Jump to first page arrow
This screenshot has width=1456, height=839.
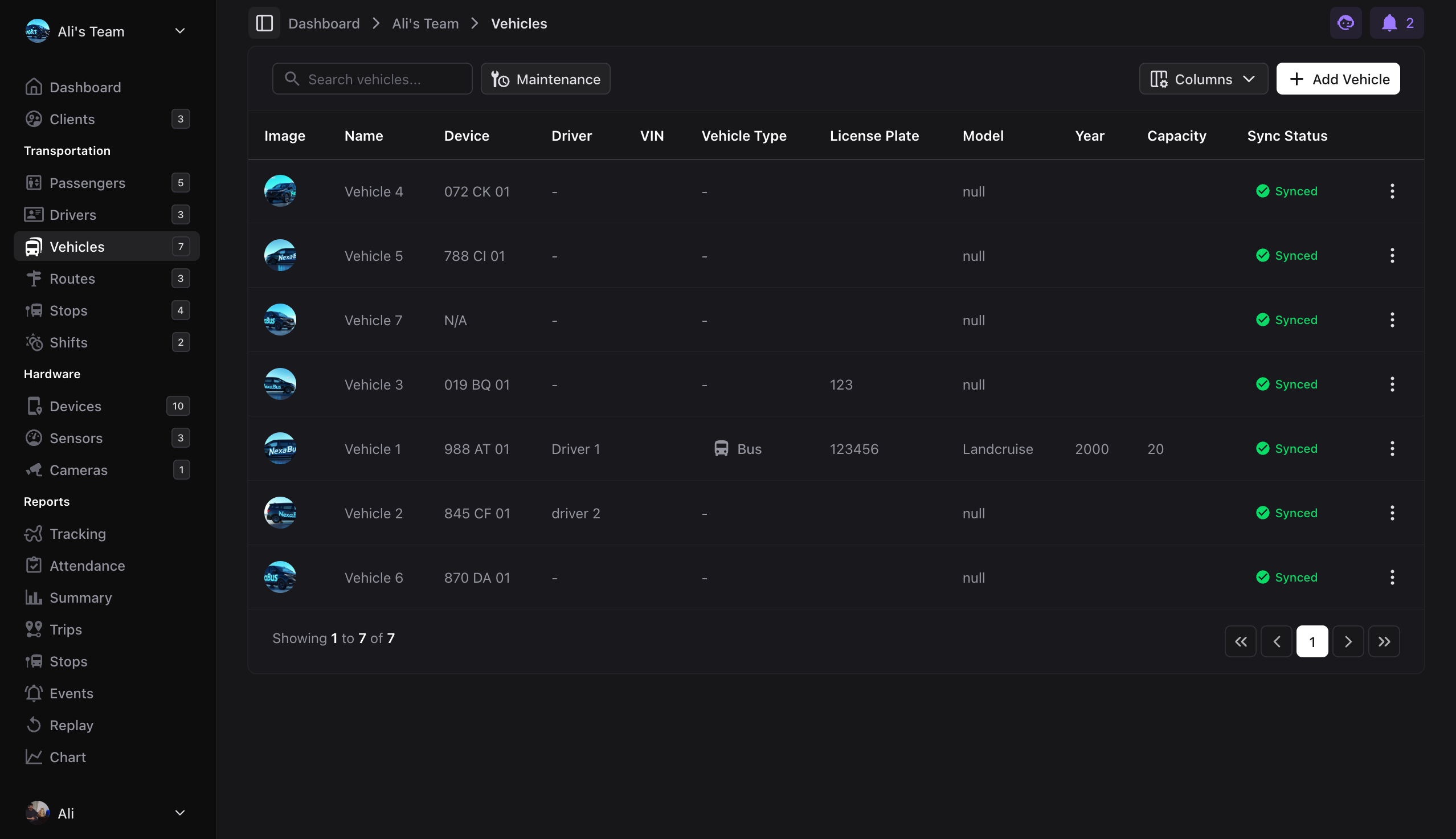click(1241, 641)
